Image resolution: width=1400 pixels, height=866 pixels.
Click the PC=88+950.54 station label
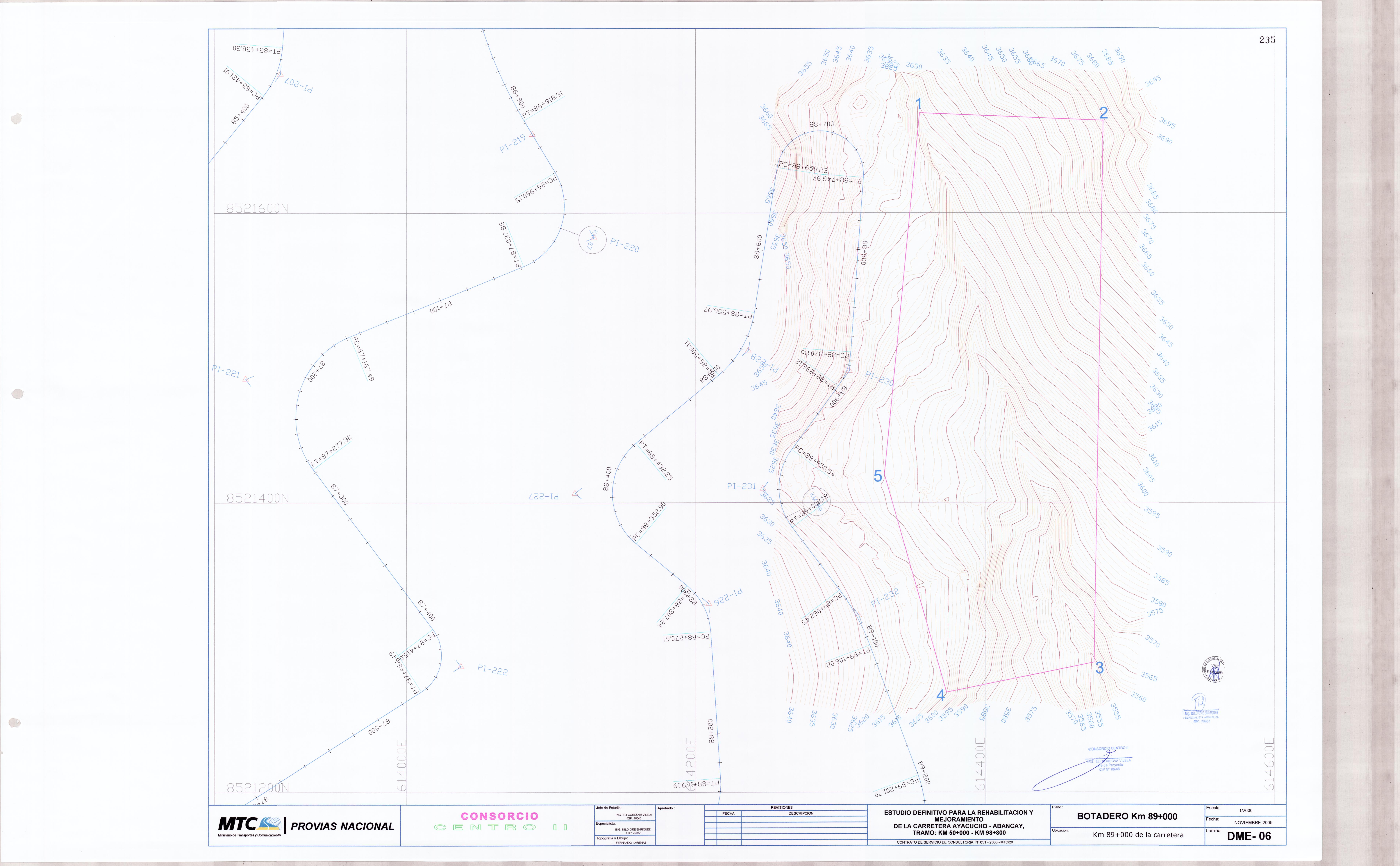coord(815,461)
